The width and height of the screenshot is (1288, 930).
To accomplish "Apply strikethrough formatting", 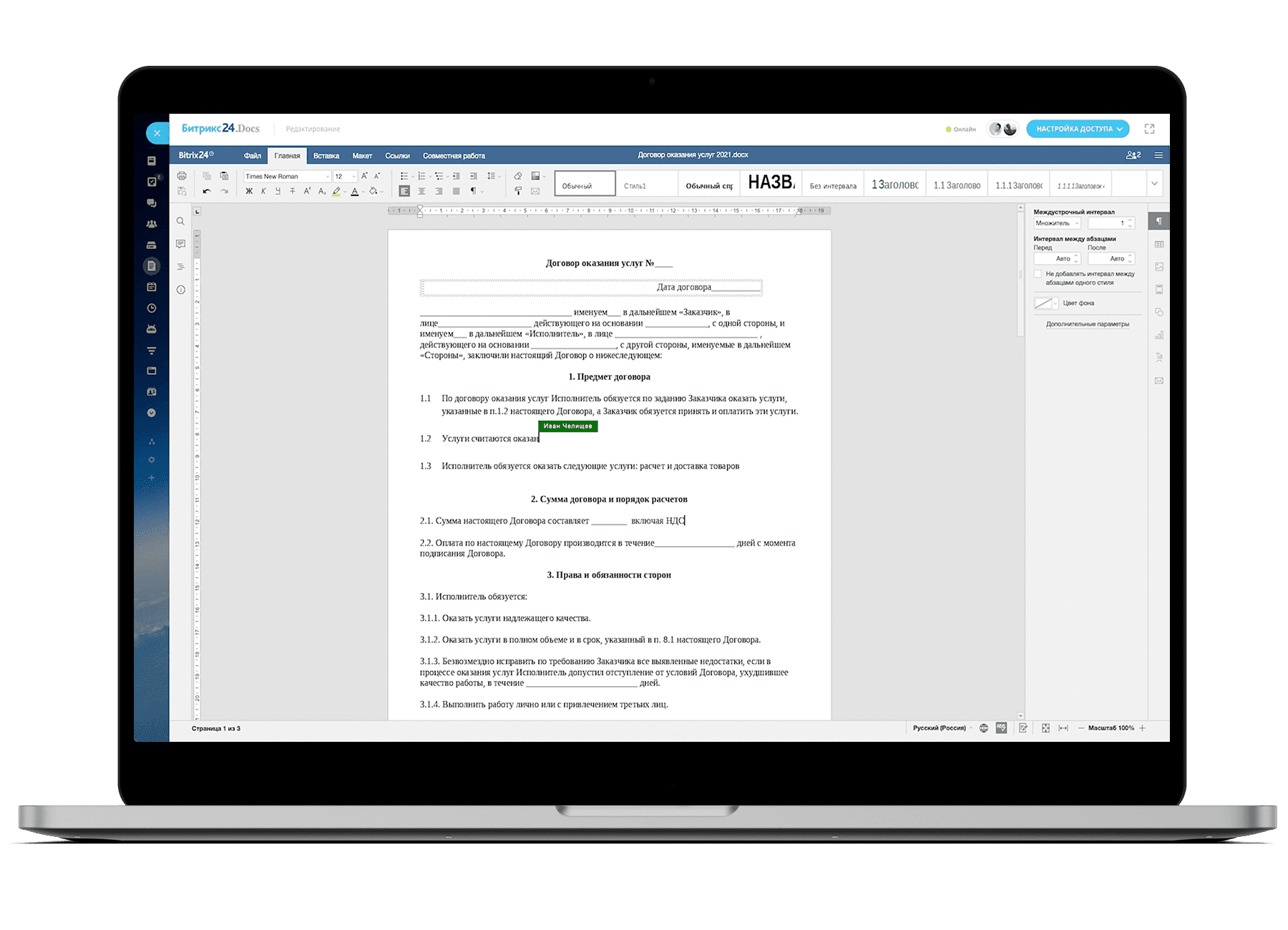I will pos(292,191).
